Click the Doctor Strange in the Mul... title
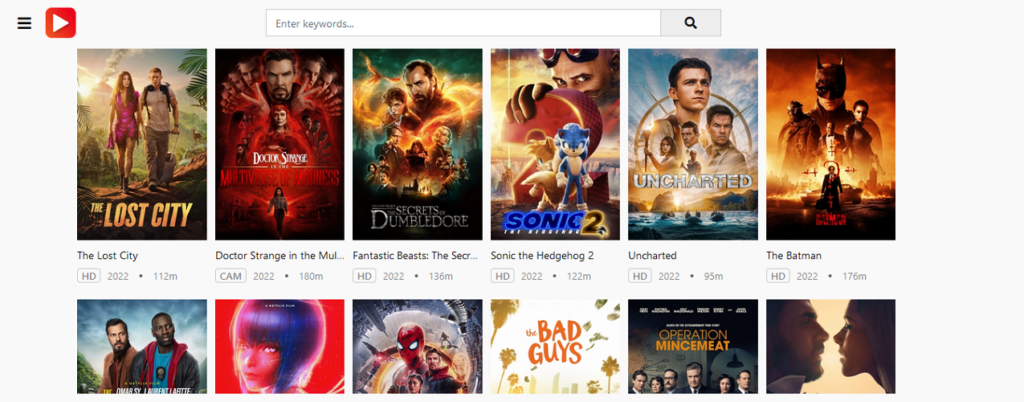Screen dimensions: 1024x402 (280, 256)
